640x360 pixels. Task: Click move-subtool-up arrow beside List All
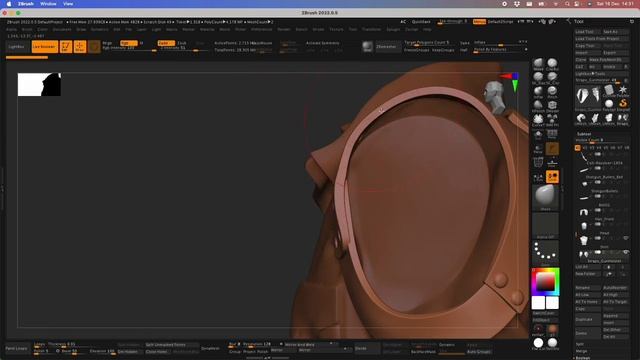click(609, 267)
